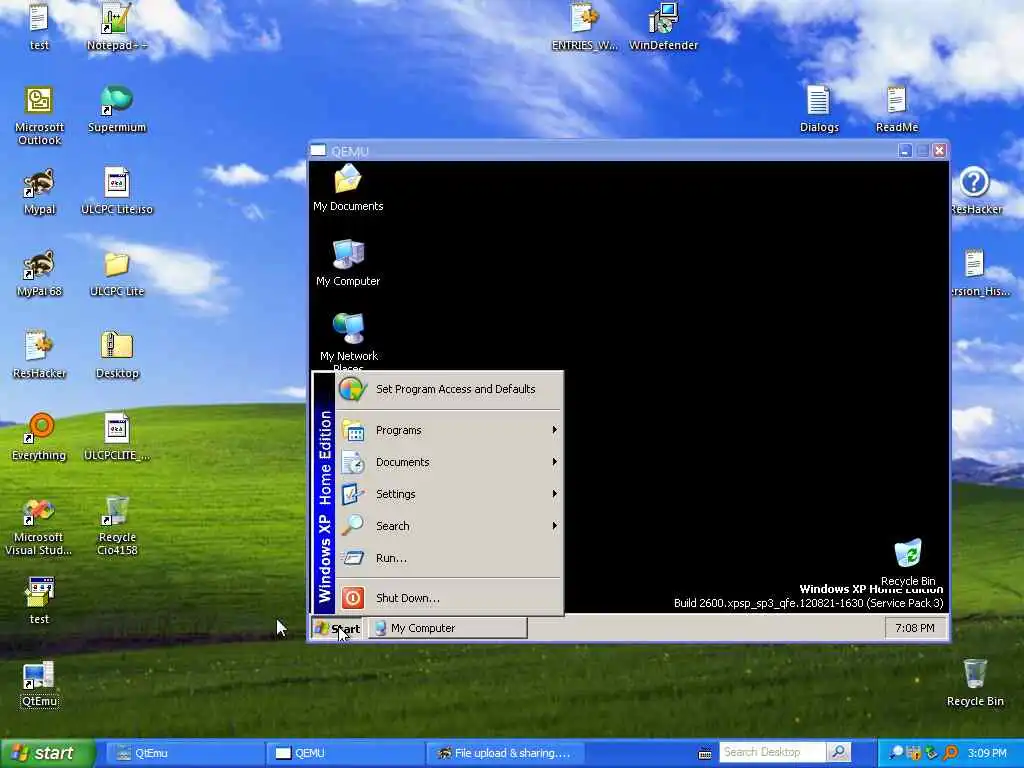Viewport: 1024px width, 768px height.
Task: Click the desktop search magnifier button
Action: (839, 752)
